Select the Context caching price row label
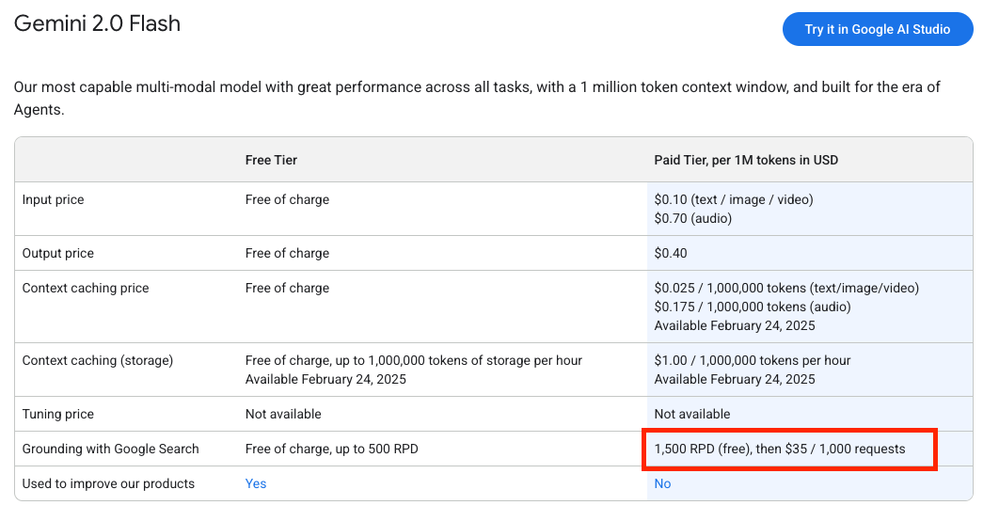 (x=85, y=288)
